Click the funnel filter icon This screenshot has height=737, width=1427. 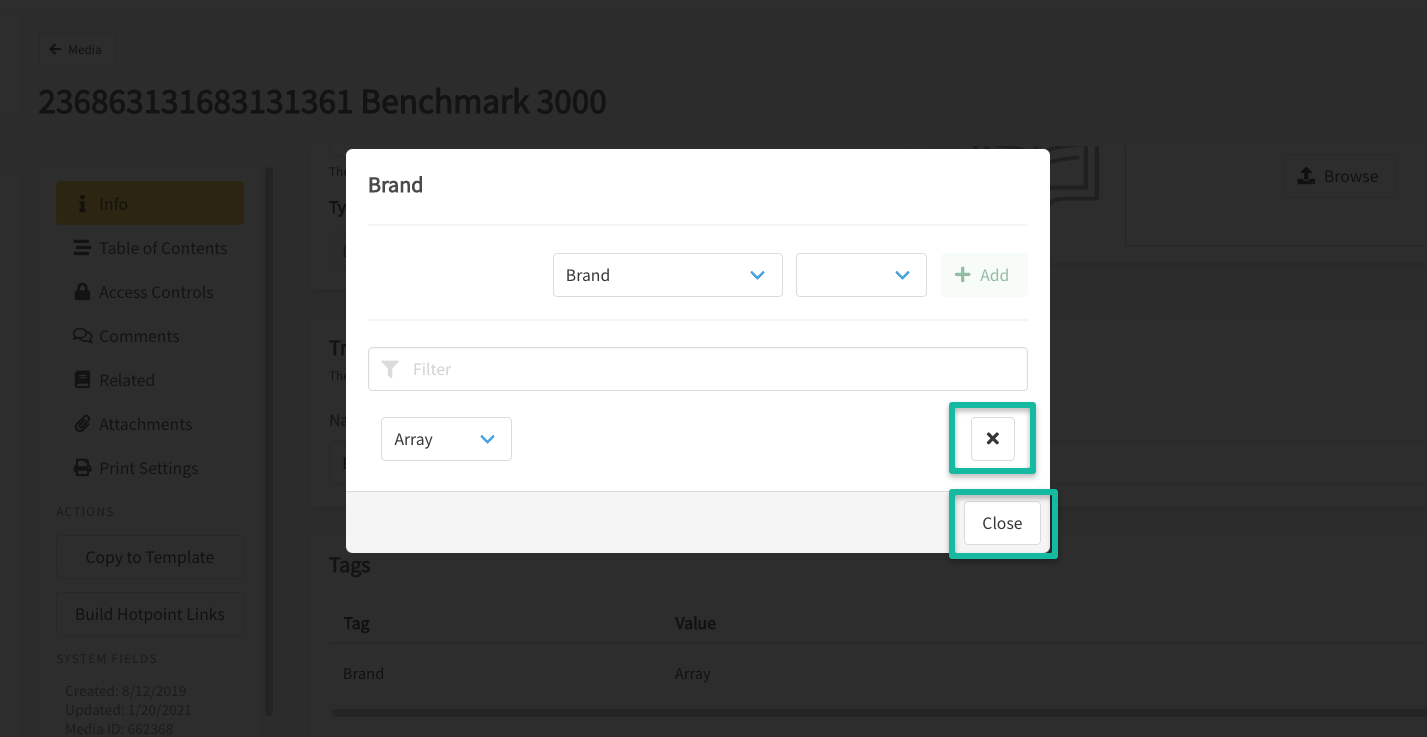(391, 369)
